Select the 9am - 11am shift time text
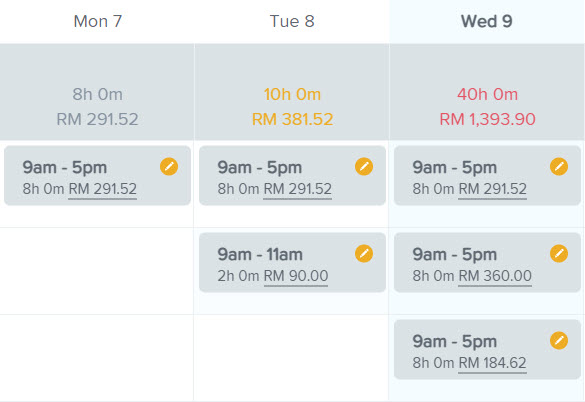This screenshot has width=585, height=402. [260, 255]
